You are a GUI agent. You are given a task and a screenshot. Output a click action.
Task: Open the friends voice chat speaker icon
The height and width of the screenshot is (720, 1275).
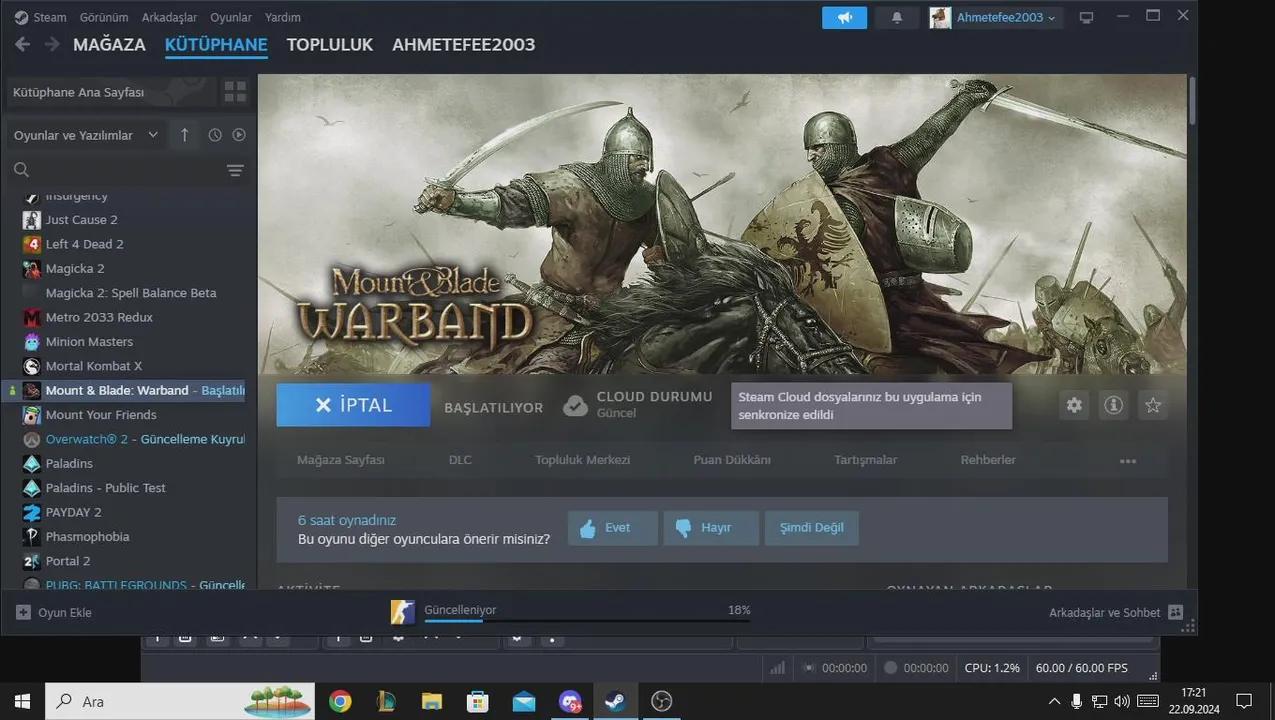tap(844, 17)
